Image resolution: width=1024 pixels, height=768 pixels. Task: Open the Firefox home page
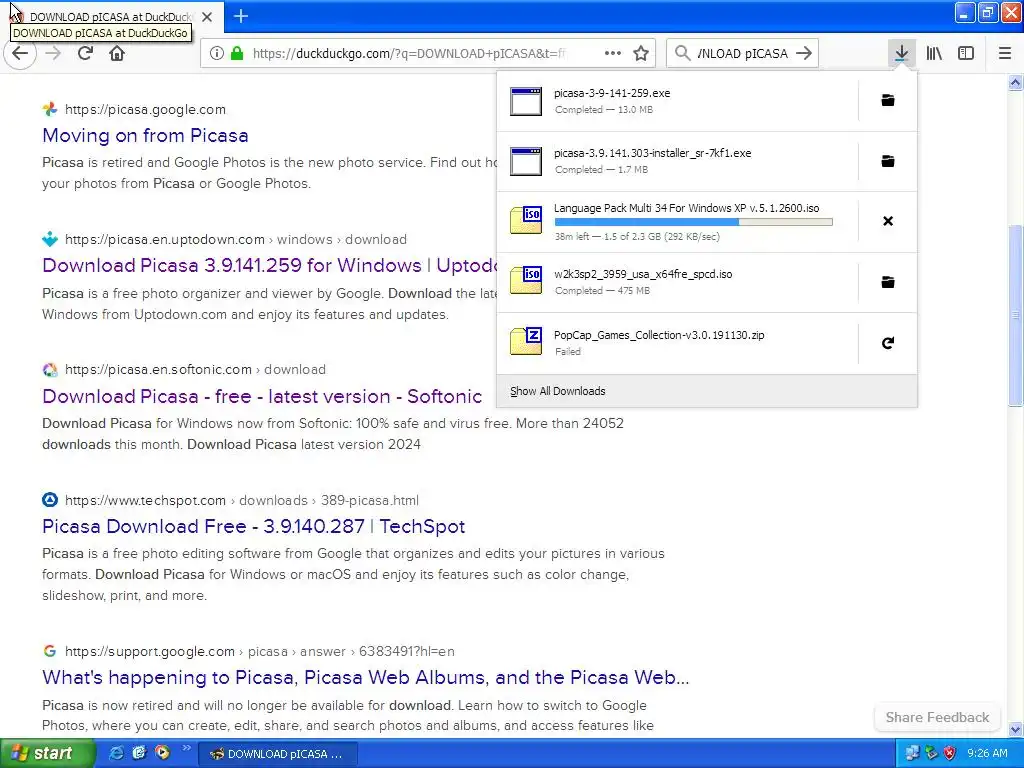pyautogui.click(x=117, y=54)
